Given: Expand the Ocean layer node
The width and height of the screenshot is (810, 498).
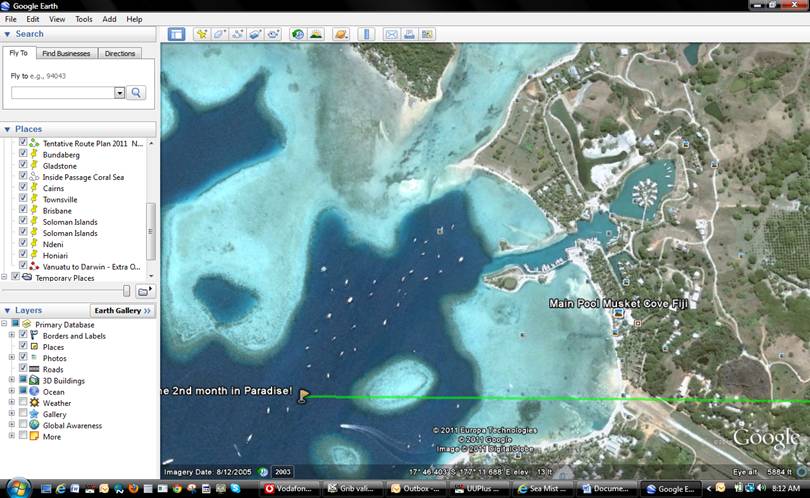Looking at the screenshot, I should click(x=12, y=391).
